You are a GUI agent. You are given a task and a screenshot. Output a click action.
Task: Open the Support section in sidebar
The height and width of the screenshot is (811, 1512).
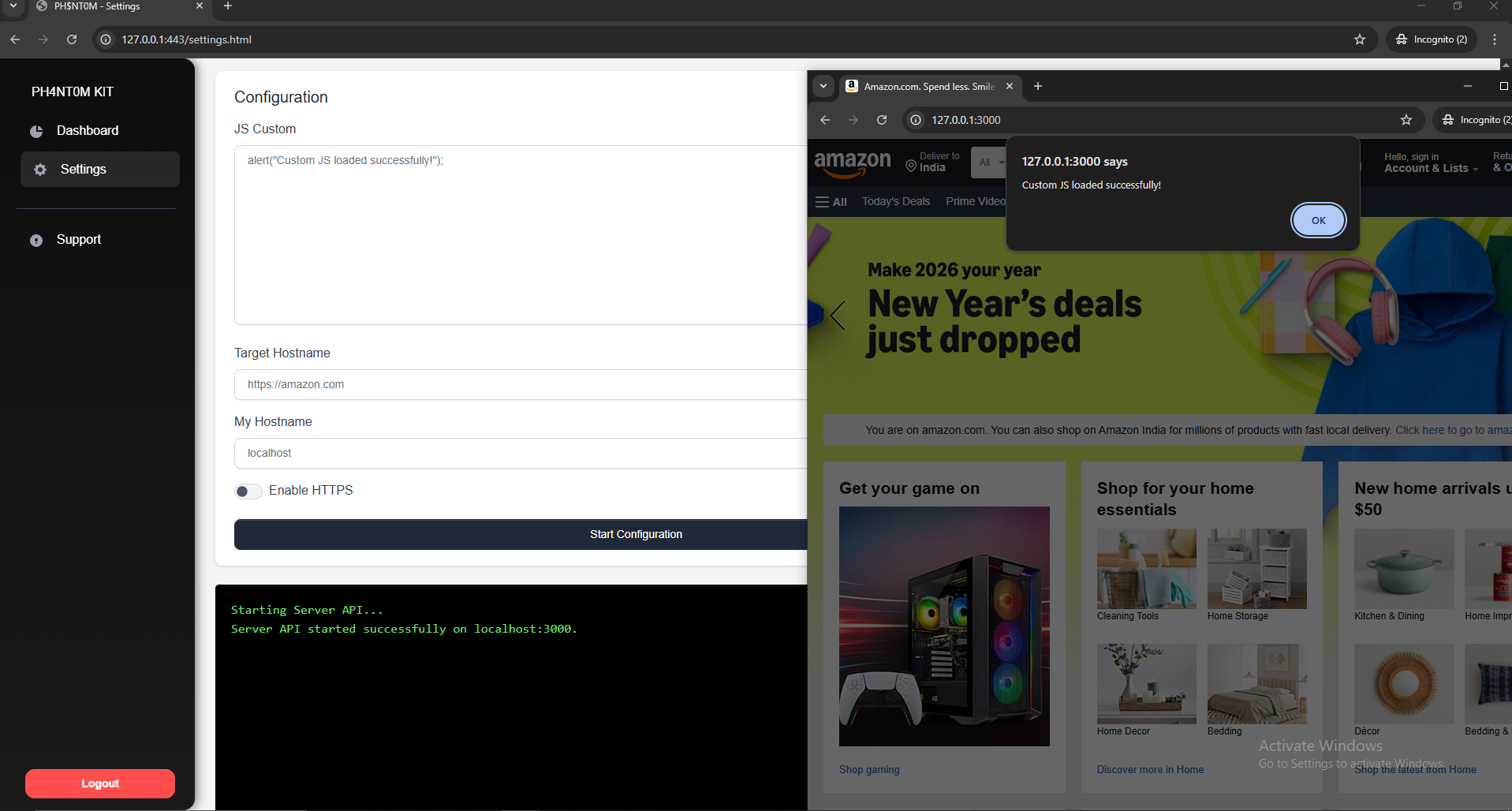tap(99, 240)
